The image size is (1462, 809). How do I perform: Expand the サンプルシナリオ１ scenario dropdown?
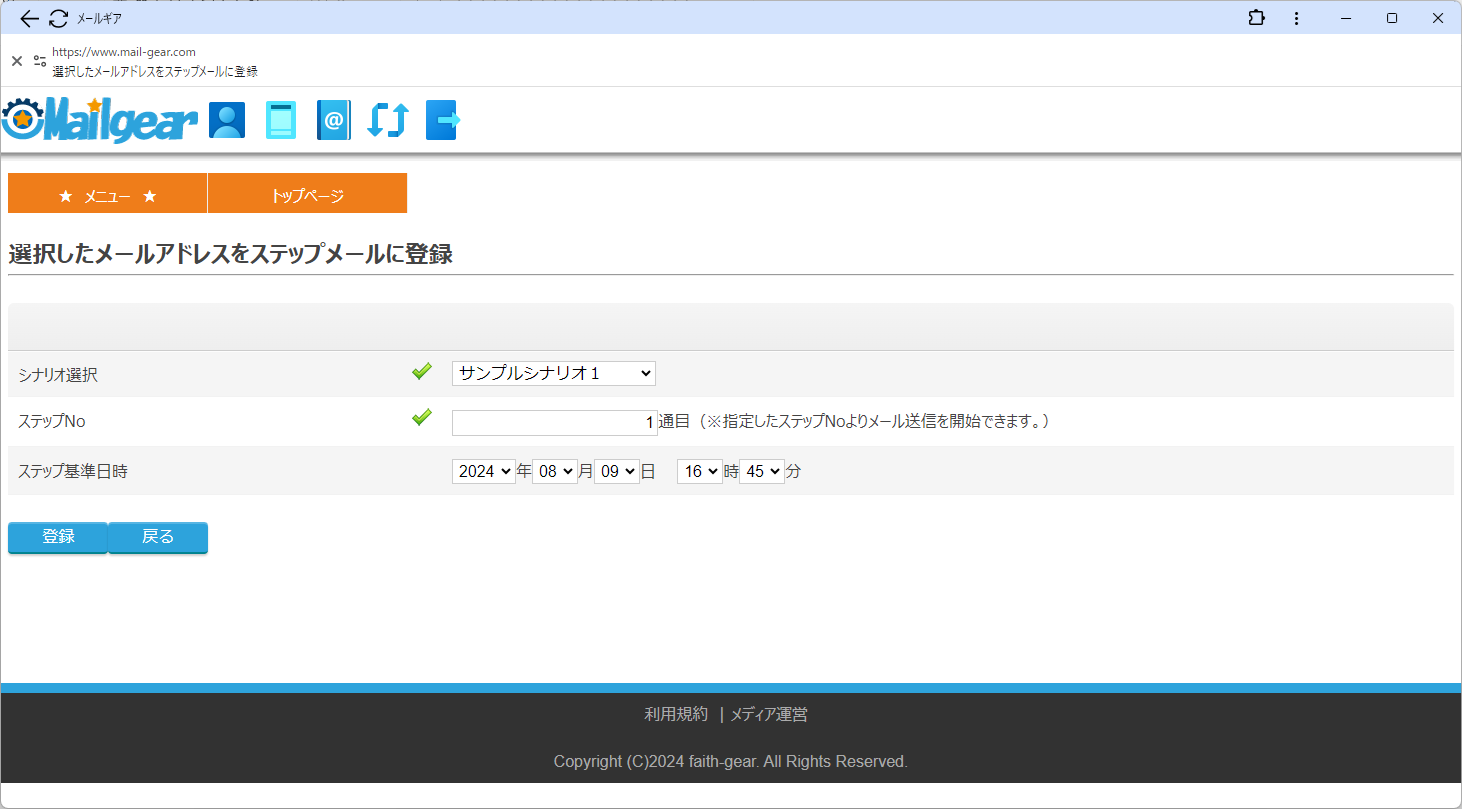coord(554,373)
